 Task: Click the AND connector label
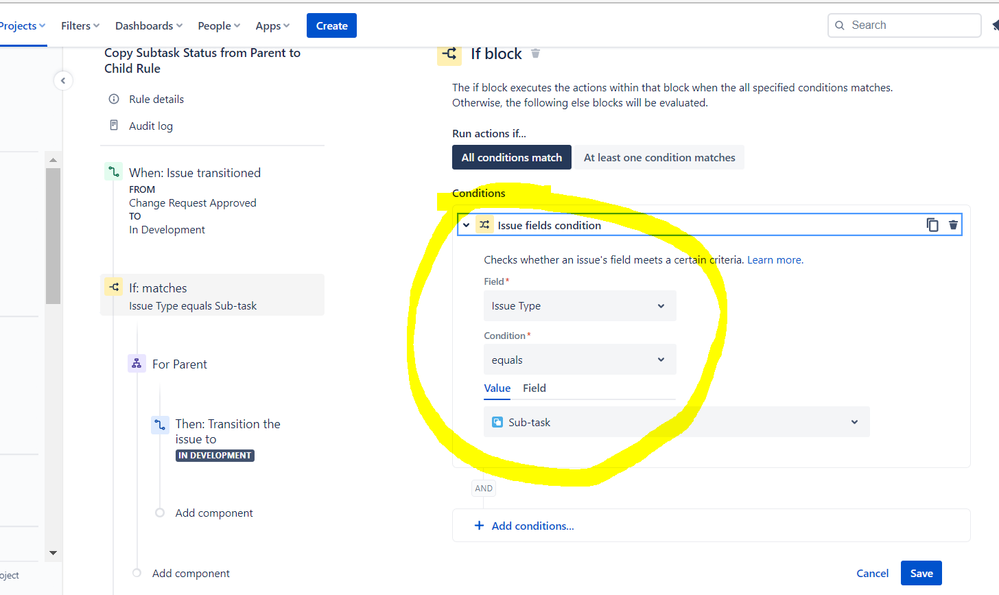tap(484, 488)
